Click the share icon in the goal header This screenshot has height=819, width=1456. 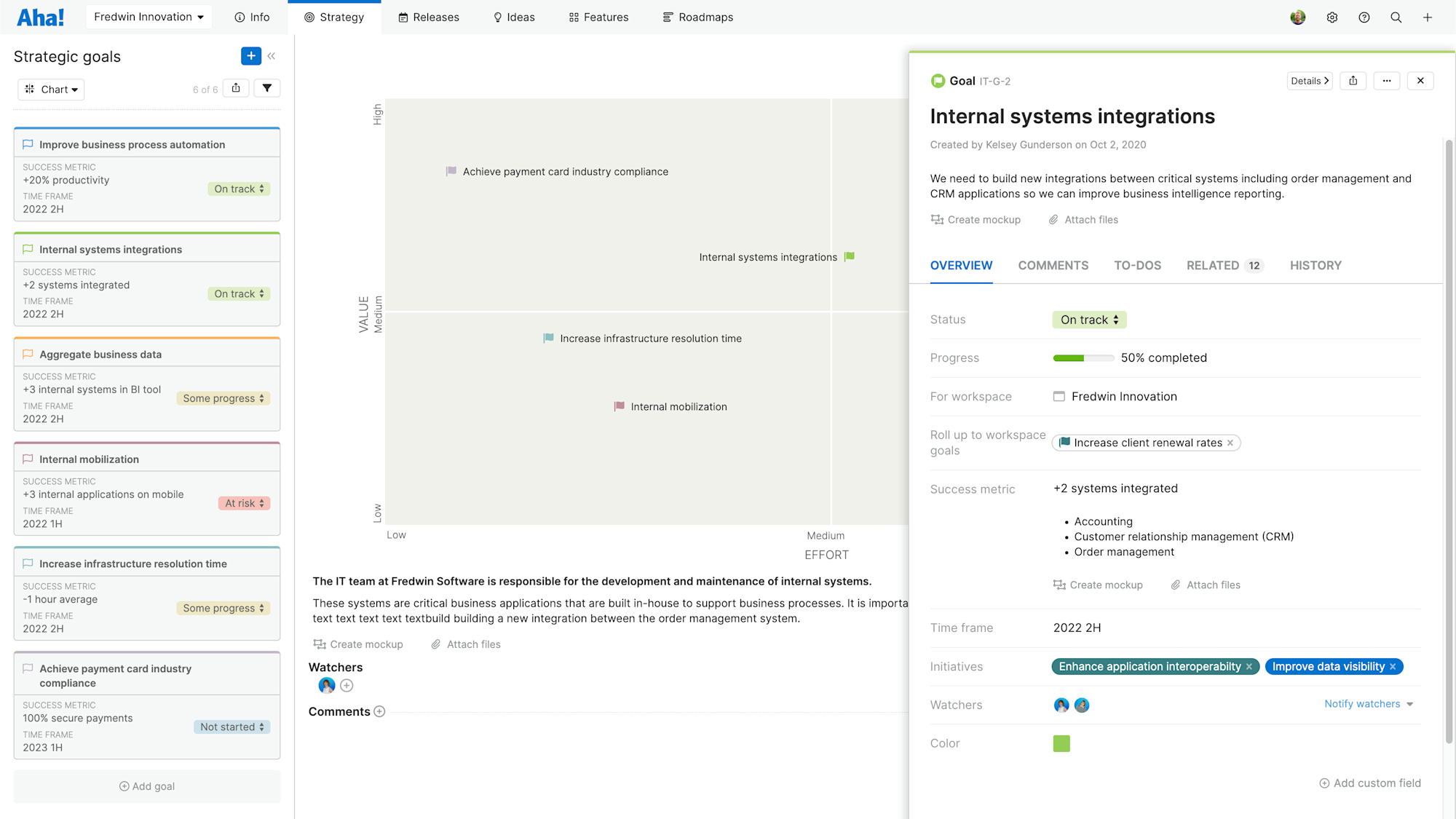[1353, 81]
